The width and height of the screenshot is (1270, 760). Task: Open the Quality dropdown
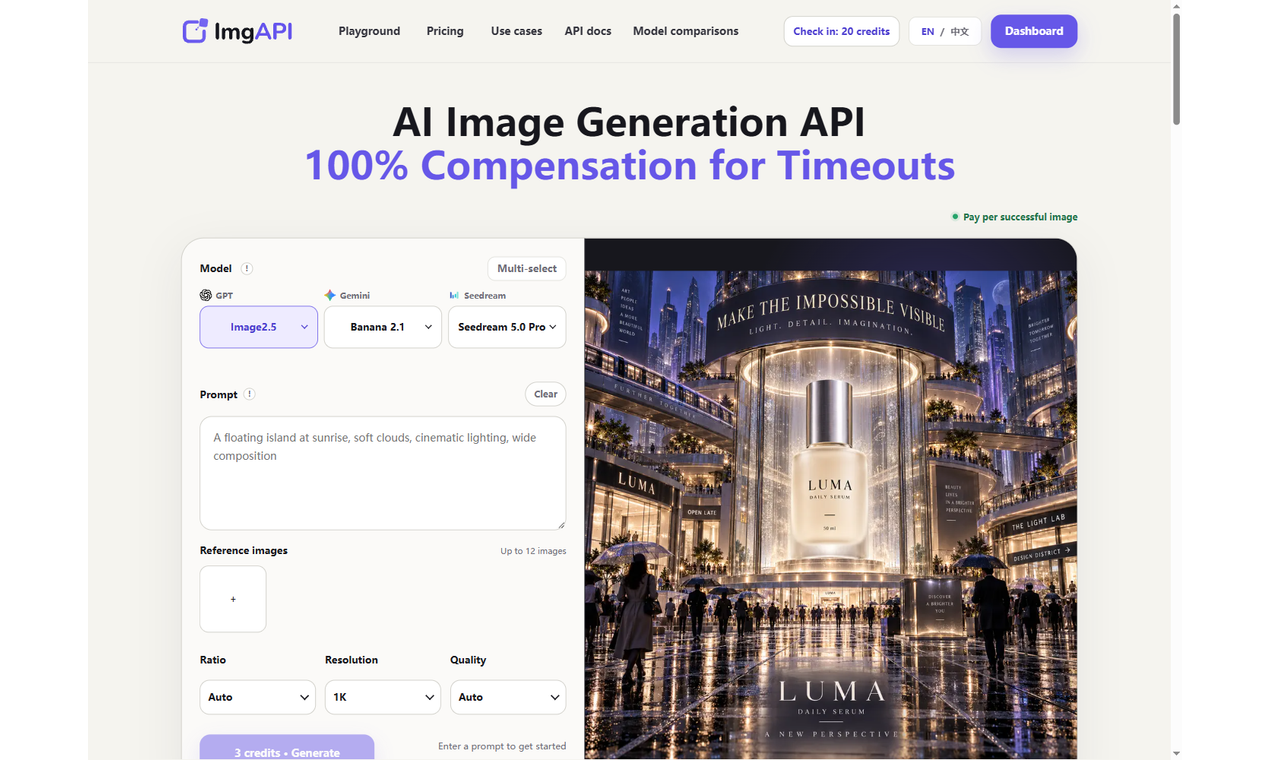(x=508, y=697)
